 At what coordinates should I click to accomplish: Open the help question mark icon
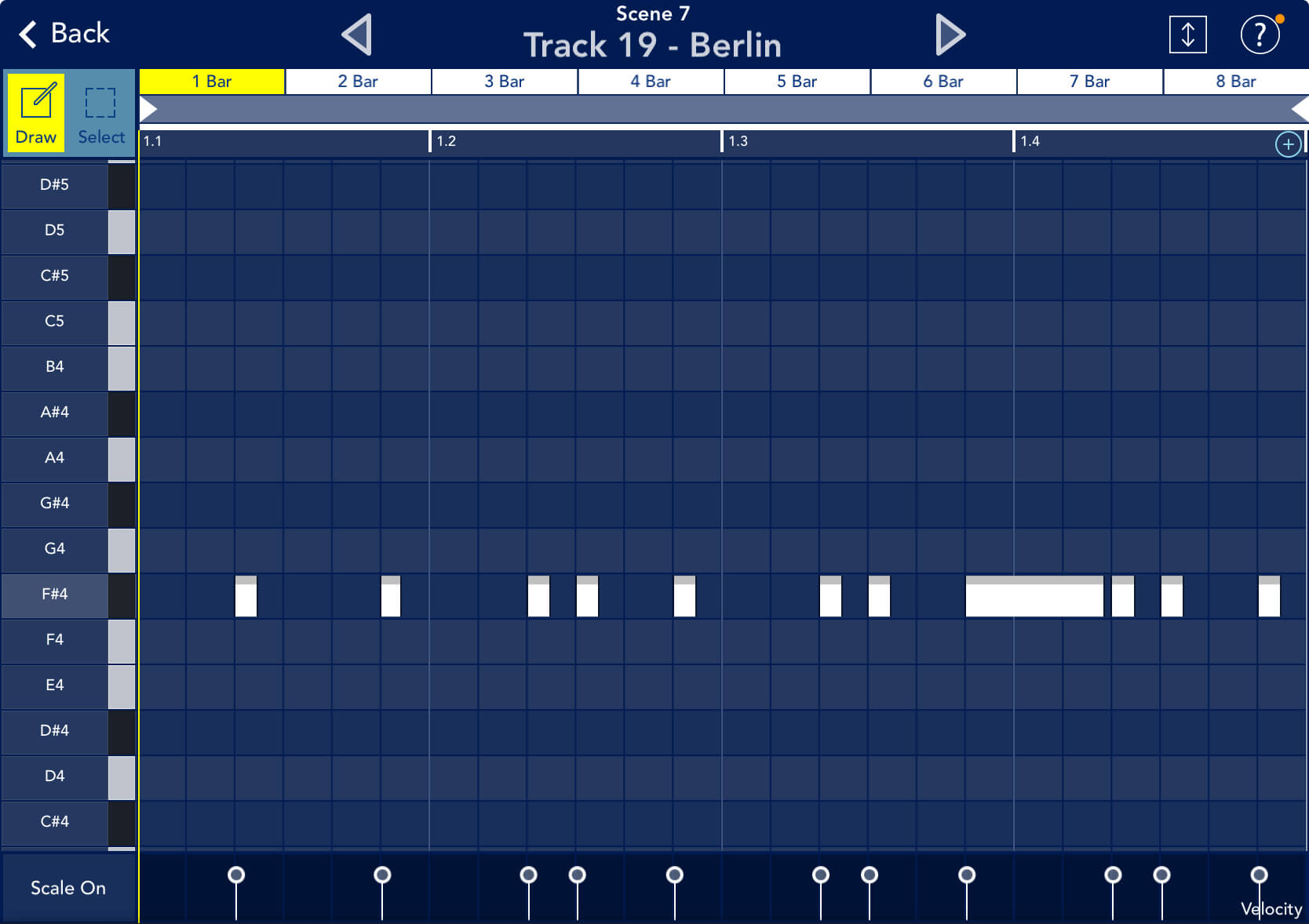coord(1260,35)
